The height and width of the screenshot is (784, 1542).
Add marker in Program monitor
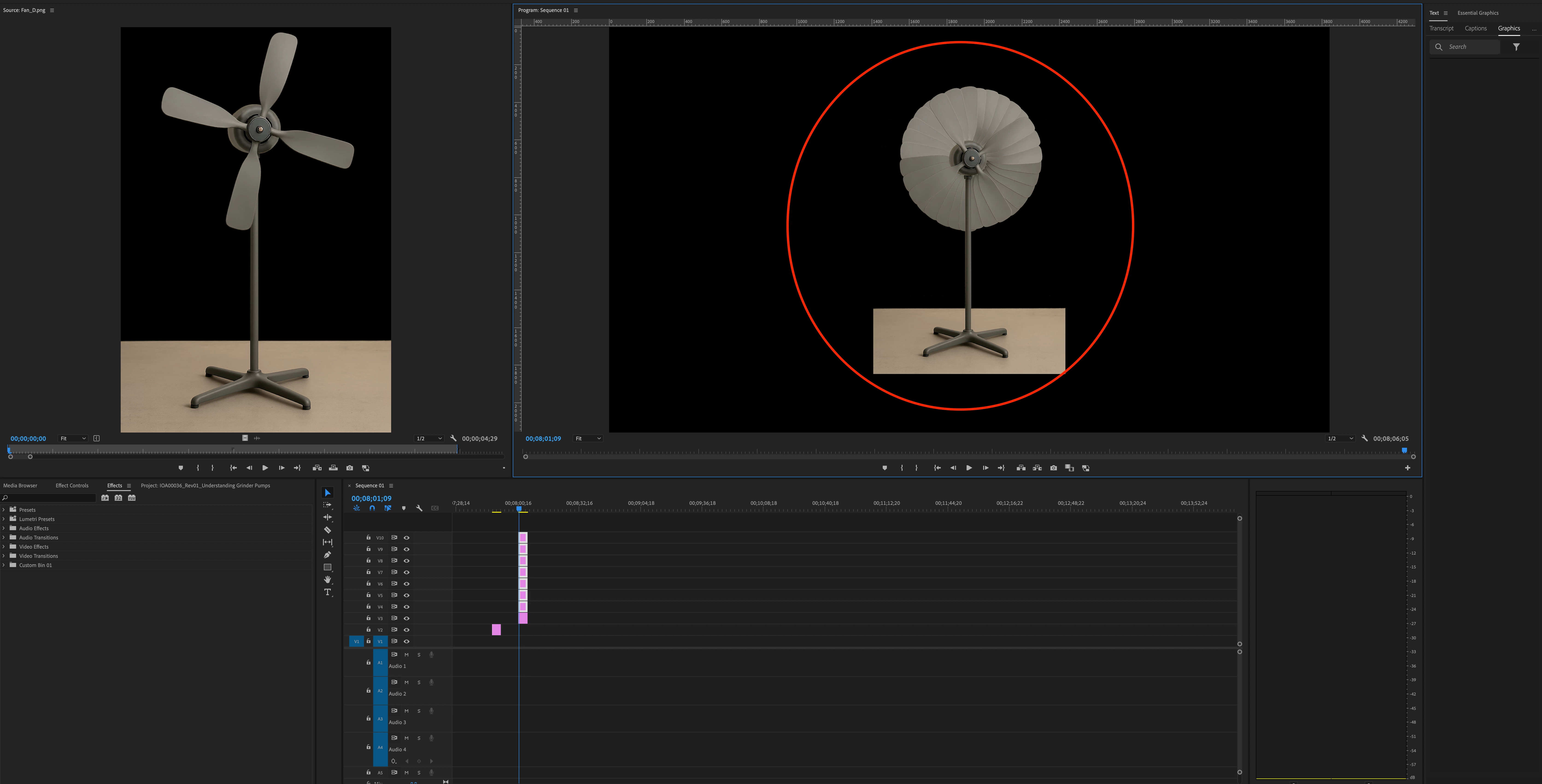(885, 468)
